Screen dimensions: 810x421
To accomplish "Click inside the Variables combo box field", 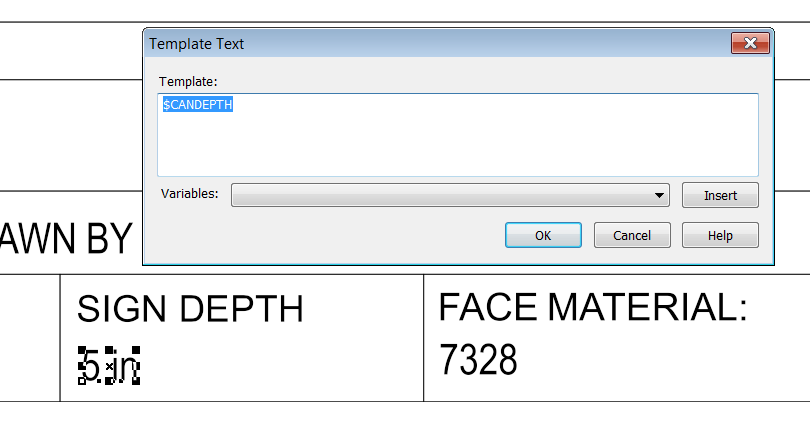I will pos(440,196).
